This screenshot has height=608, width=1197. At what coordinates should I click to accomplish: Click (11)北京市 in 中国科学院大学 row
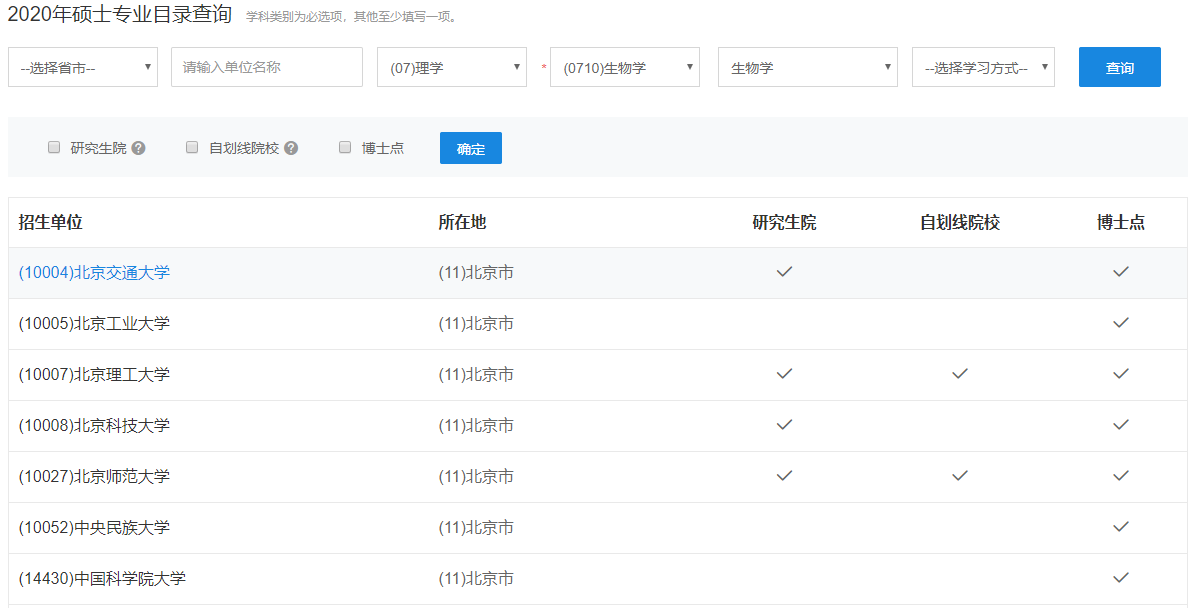(x=476, y=579)
